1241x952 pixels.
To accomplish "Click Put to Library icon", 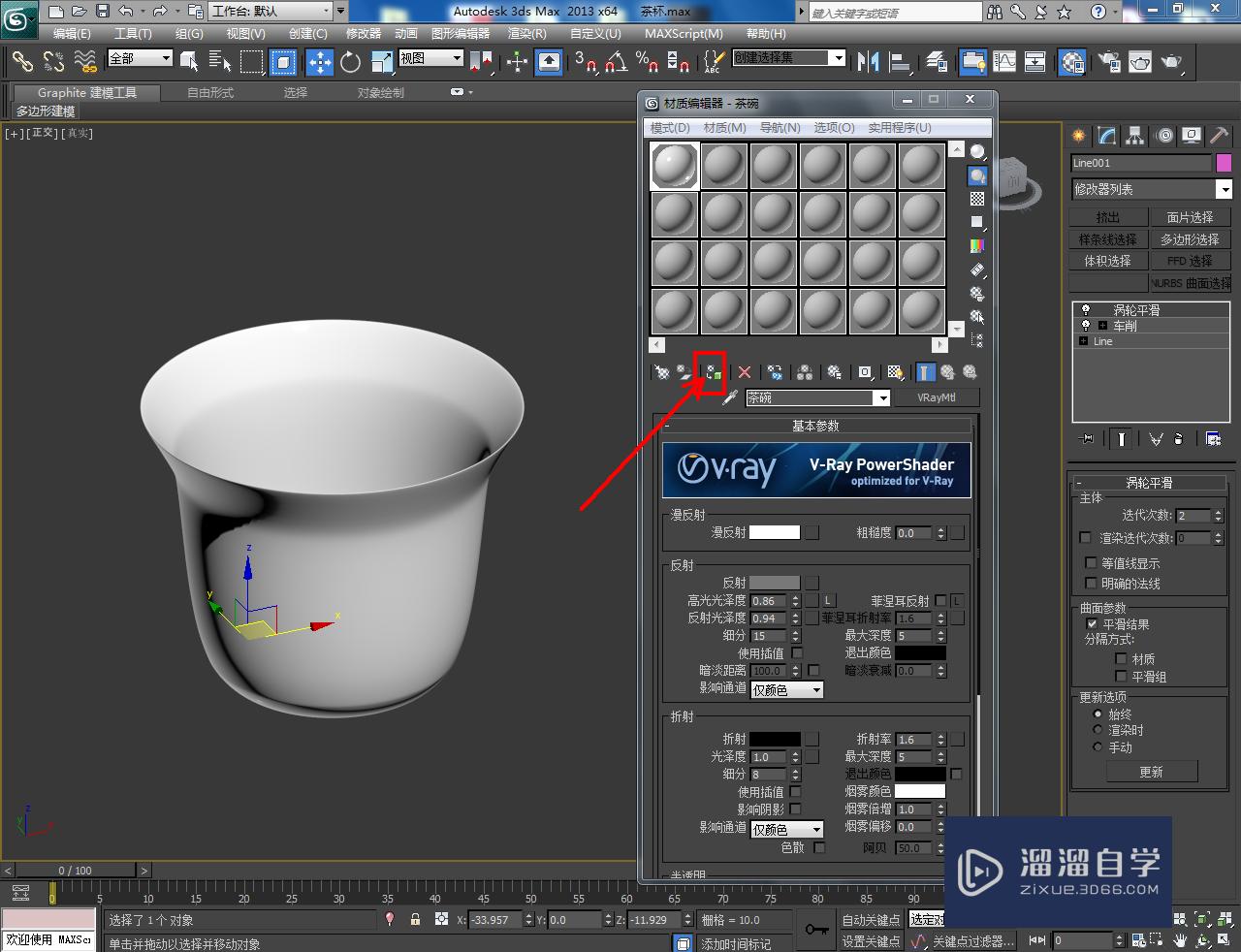I will click(x=835, y=372).
